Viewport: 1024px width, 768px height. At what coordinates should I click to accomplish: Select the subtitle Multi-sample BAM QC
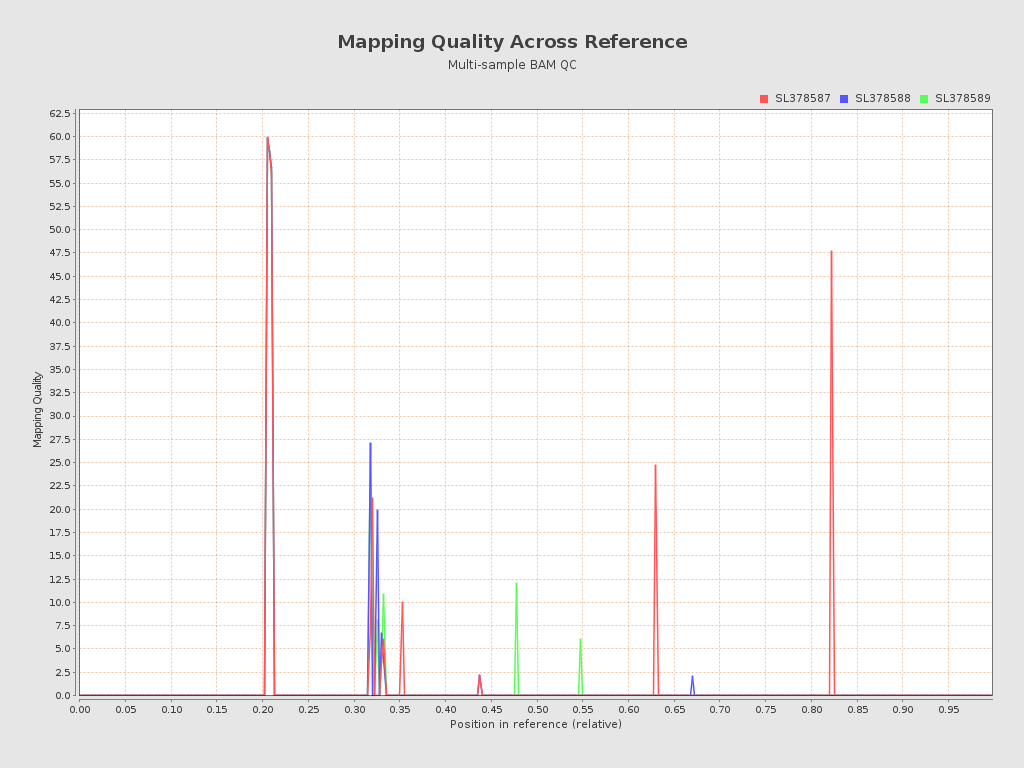[x=512, y=64]
